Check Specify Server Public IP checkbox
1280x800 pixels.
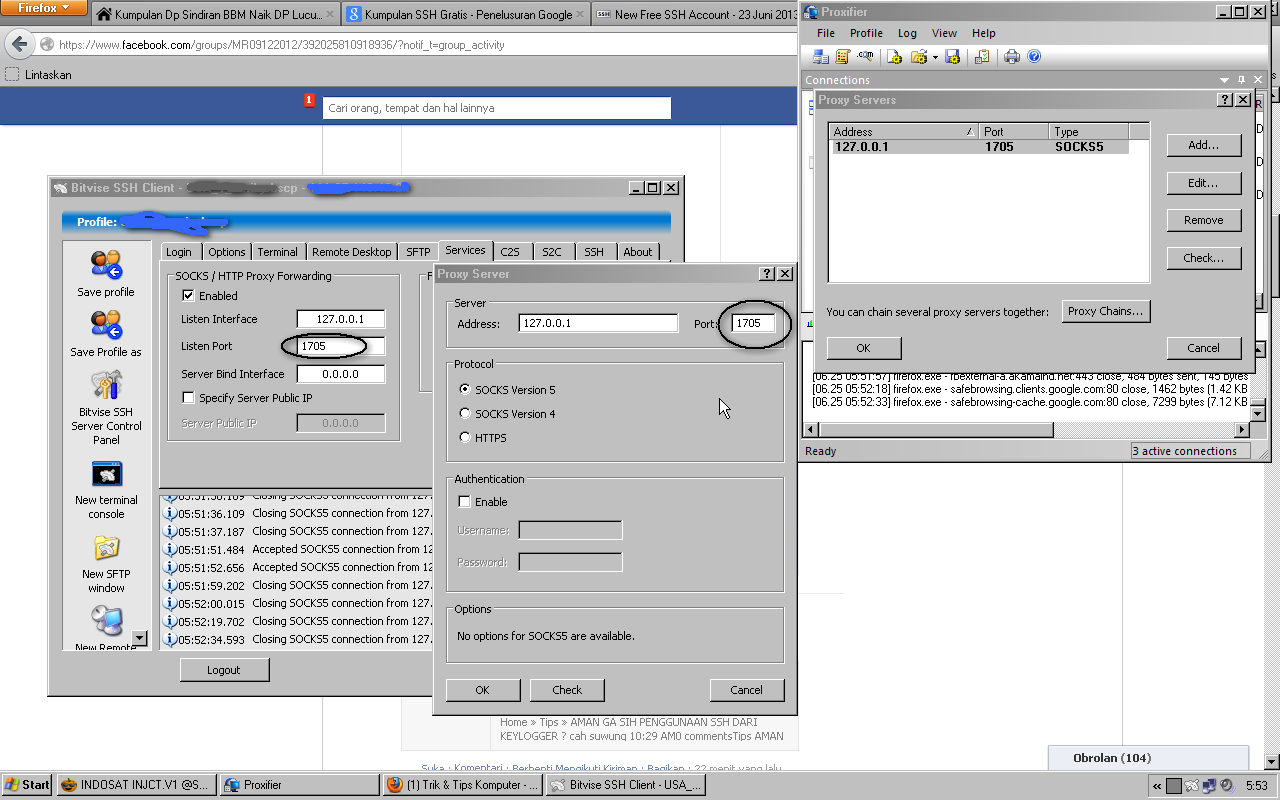coord(188,398)
